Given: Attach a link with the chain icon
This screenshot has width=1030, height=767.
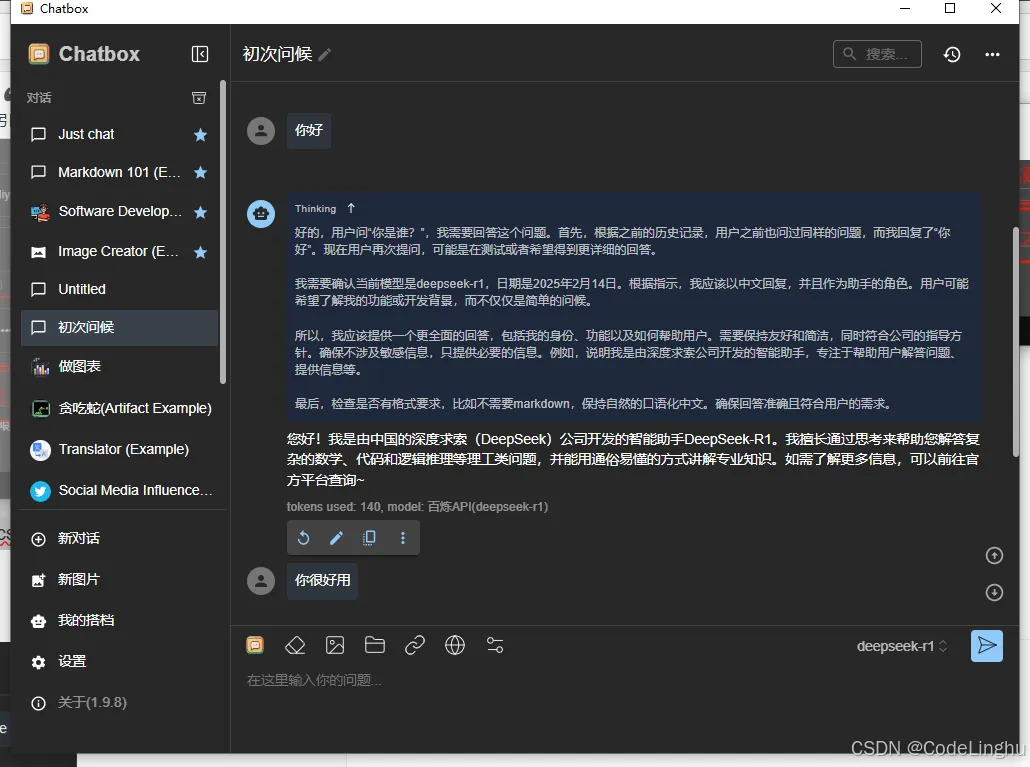Looking at the screenshot, I should pyautogui.click(x=415, y=646).
